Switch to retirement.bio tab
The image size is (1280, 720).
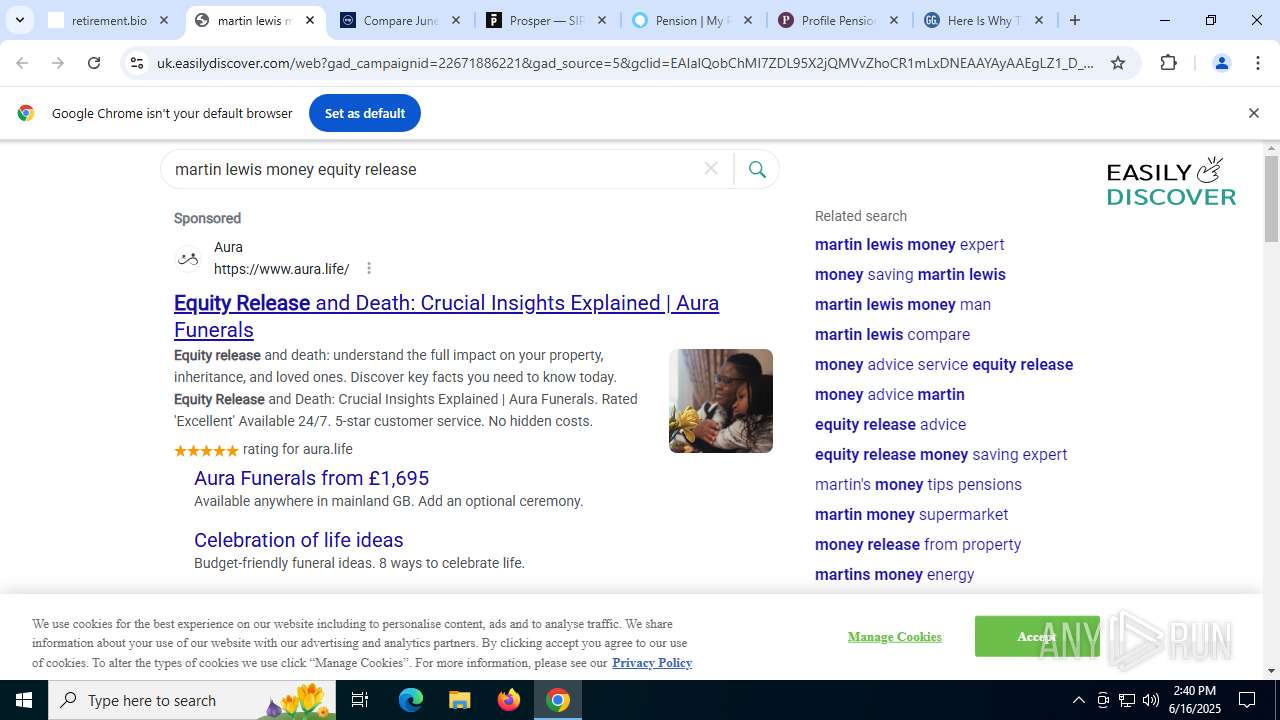109,20
